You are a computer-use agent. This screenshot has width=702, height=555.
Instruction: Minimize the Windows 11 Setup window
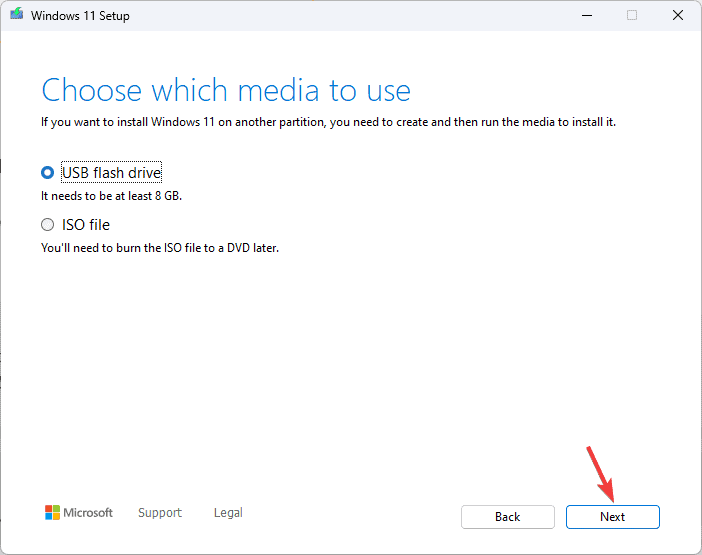(586, 15)
